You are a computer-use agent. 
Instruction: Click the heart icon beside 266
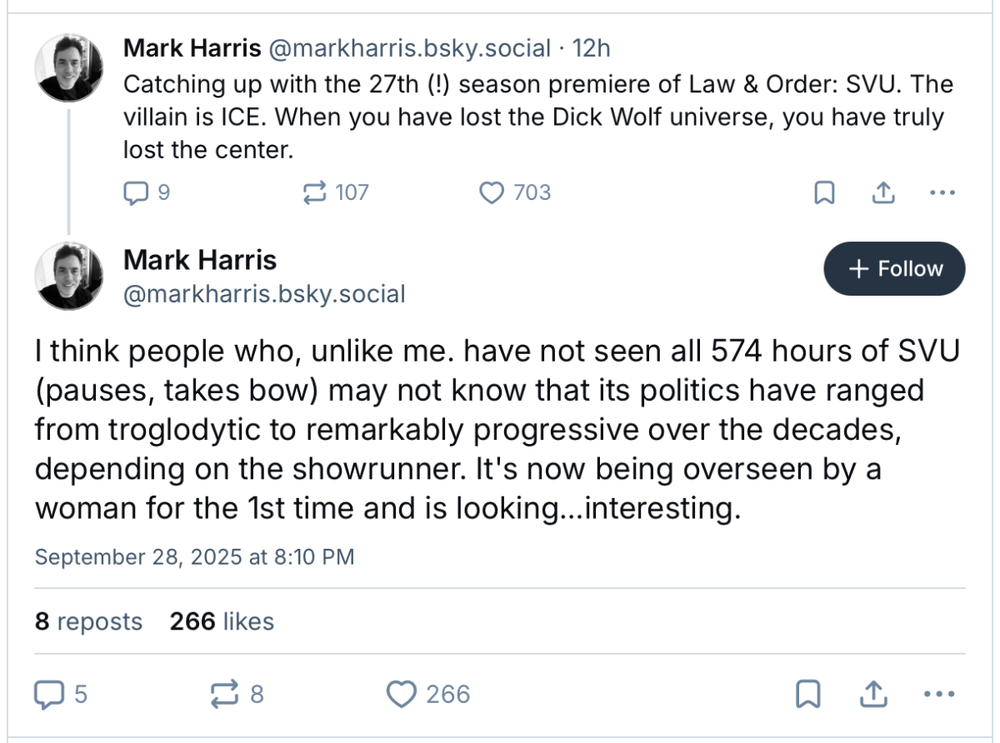coord(401,693)
